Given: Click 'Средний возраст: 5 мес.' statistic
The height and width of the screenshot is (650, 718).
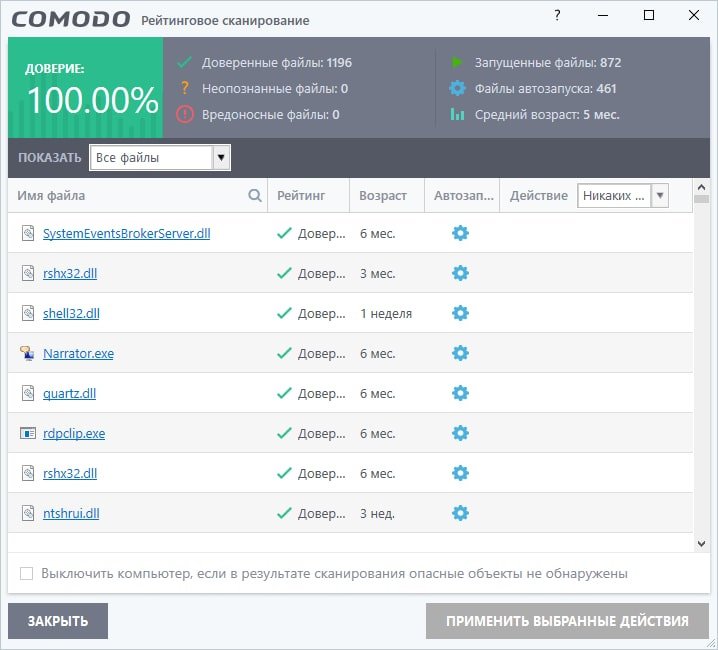Looking at the screenshot, I should 547,115.
